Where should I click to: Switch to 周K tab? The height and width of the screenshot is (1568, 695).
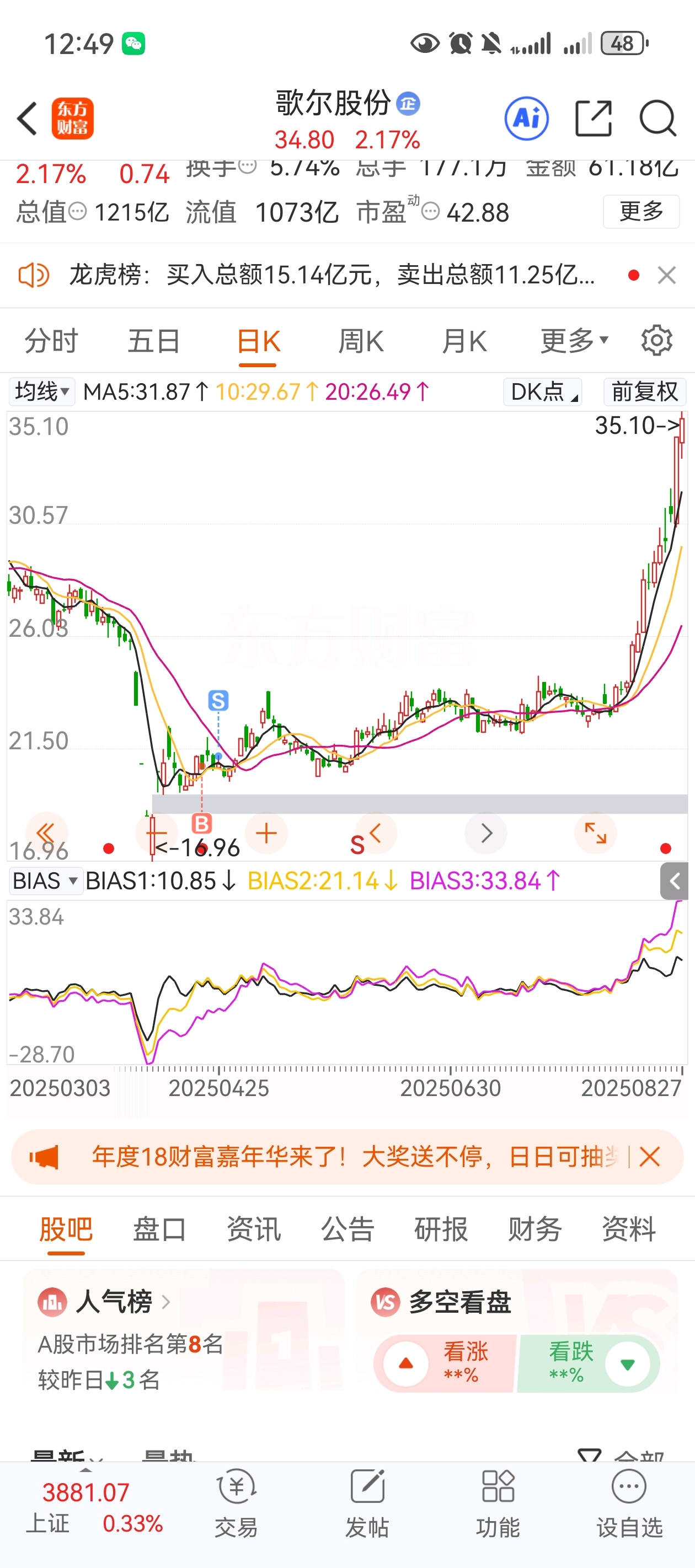click(x=361, y=340)
